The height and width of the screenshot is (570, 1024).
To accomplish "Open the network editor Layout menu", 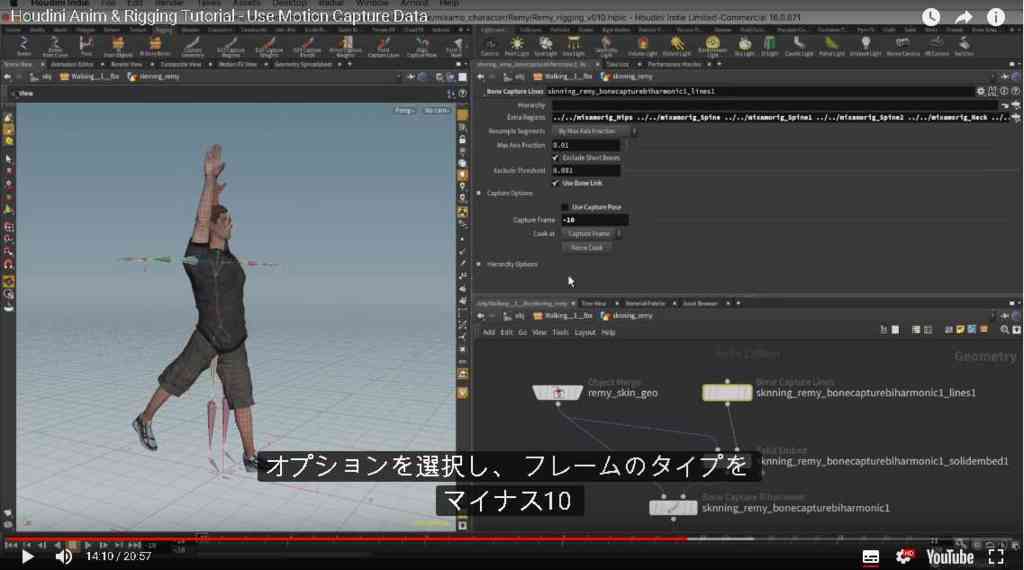I will (x=584, y=332).
